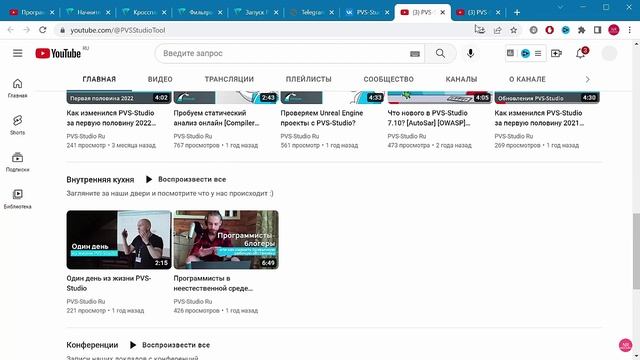Open the tab search dropdown chevron
Viewport: 640px width, 360px height.
[x=560, y=7]
